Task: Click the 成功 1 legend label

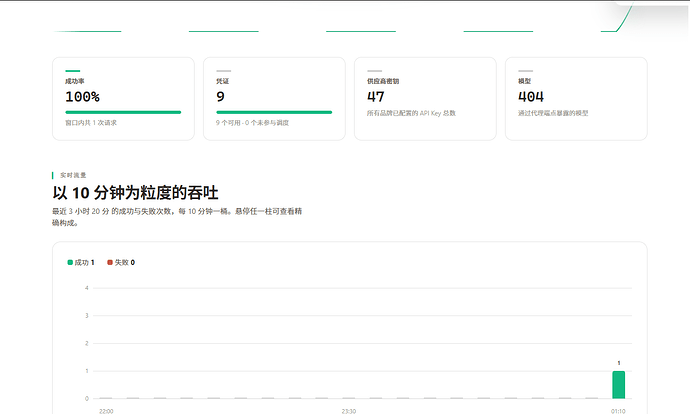Action: [84, 262]
